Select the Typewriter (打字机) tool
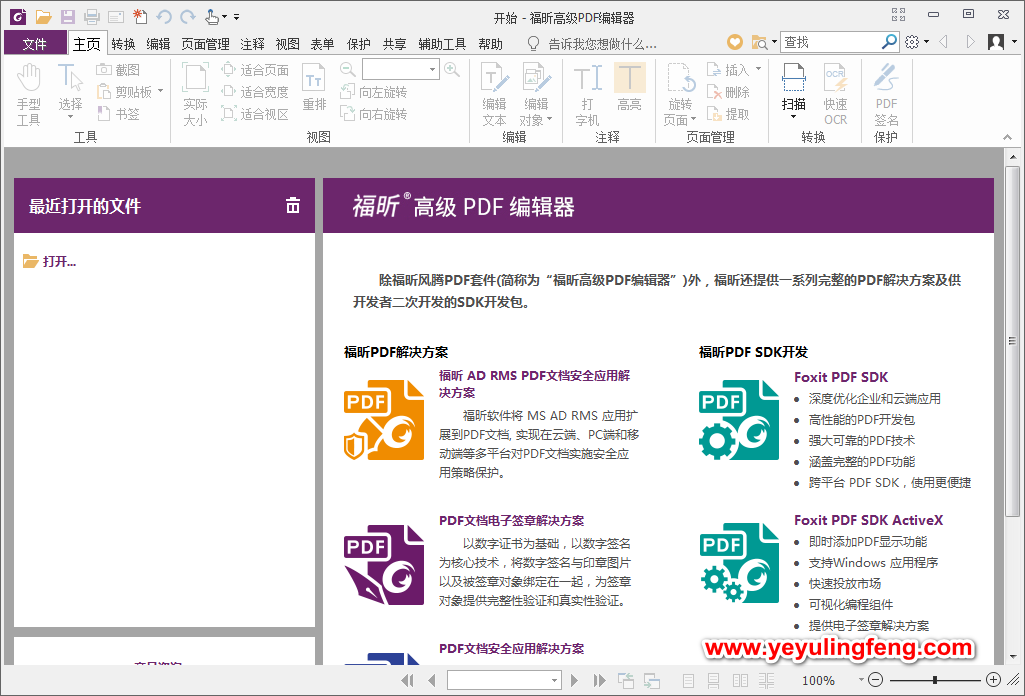The width and height of the screenshot is (1025, 696). (587, 95)
